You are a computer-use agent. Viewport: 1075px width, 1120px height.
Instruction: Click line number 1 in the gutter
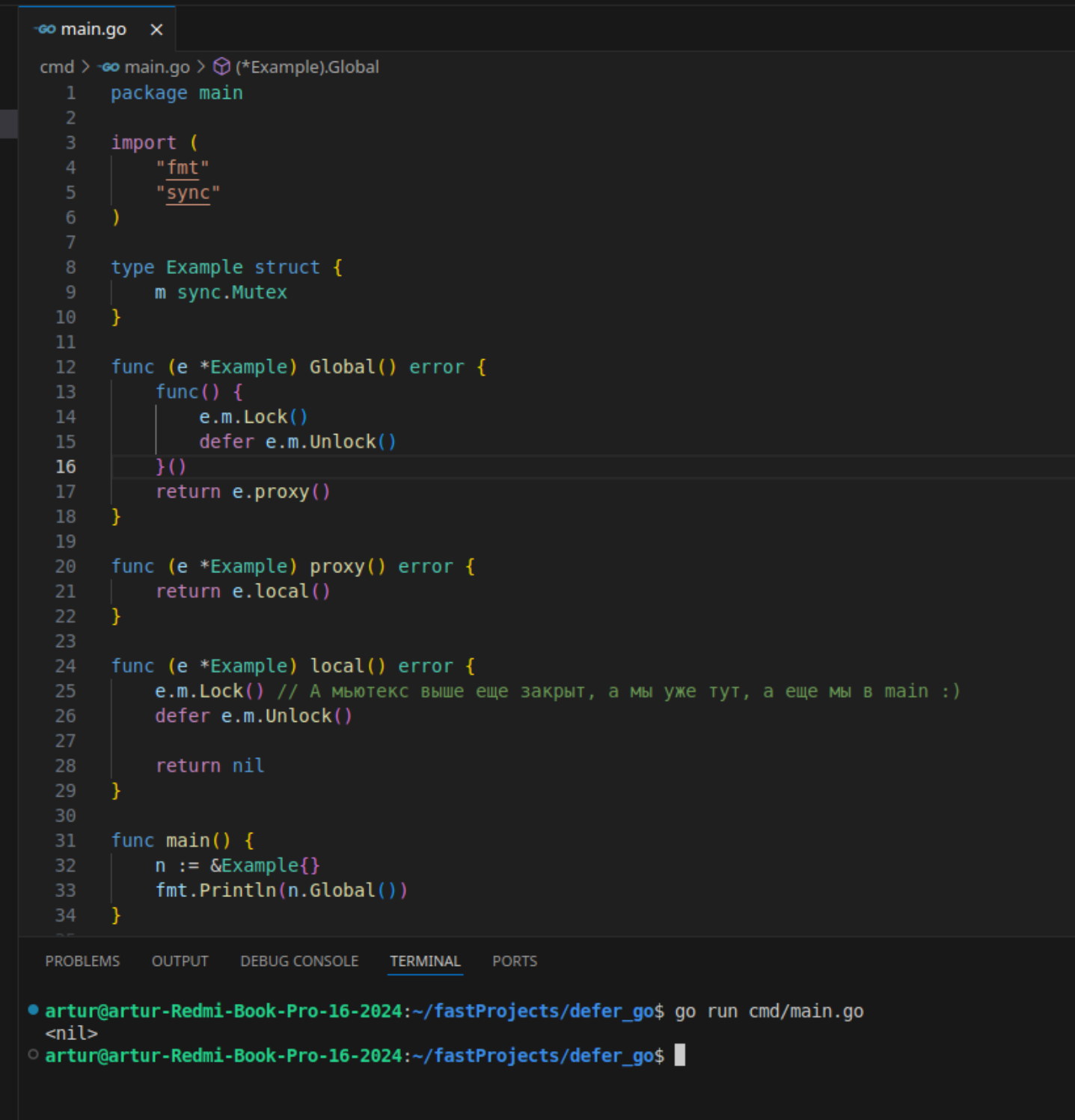(x=71, y=93)
